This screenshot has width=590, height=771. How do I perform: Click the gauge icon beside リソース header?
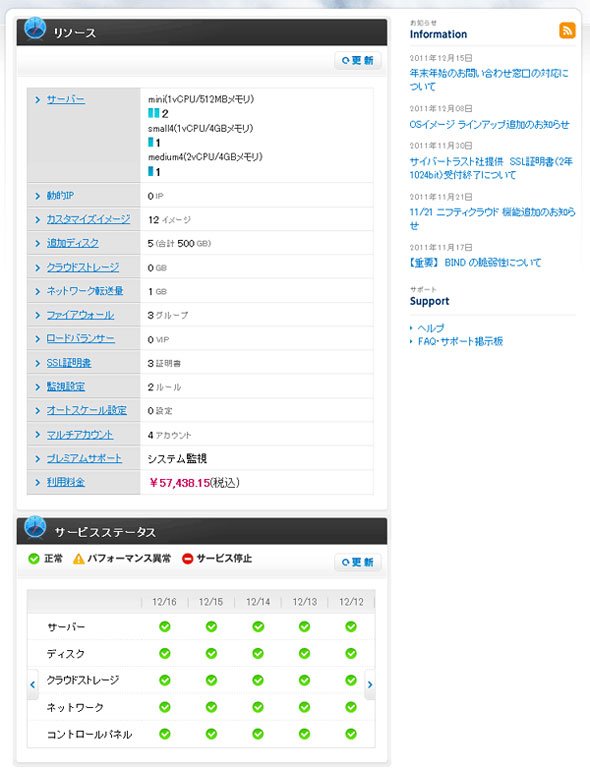coord(35,28)
